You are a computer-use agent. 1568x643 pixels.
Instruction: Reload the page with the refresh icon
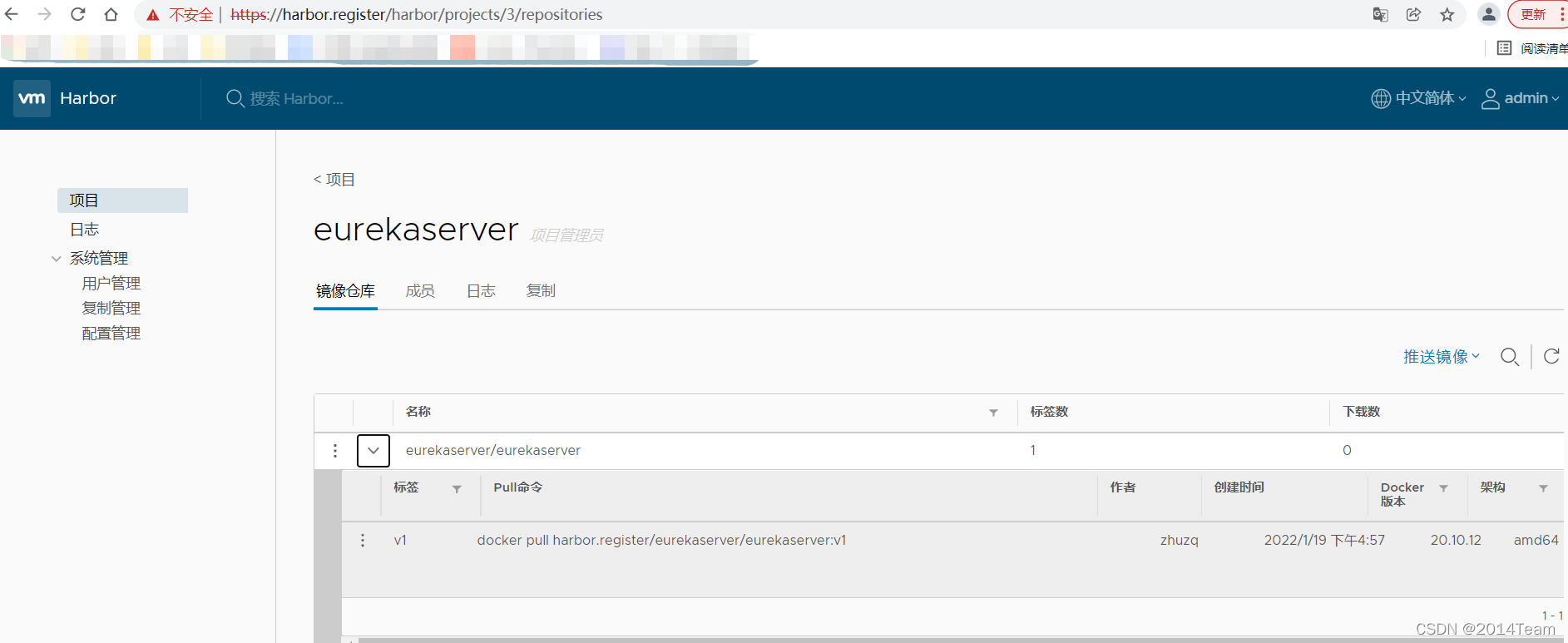(78, 14)
